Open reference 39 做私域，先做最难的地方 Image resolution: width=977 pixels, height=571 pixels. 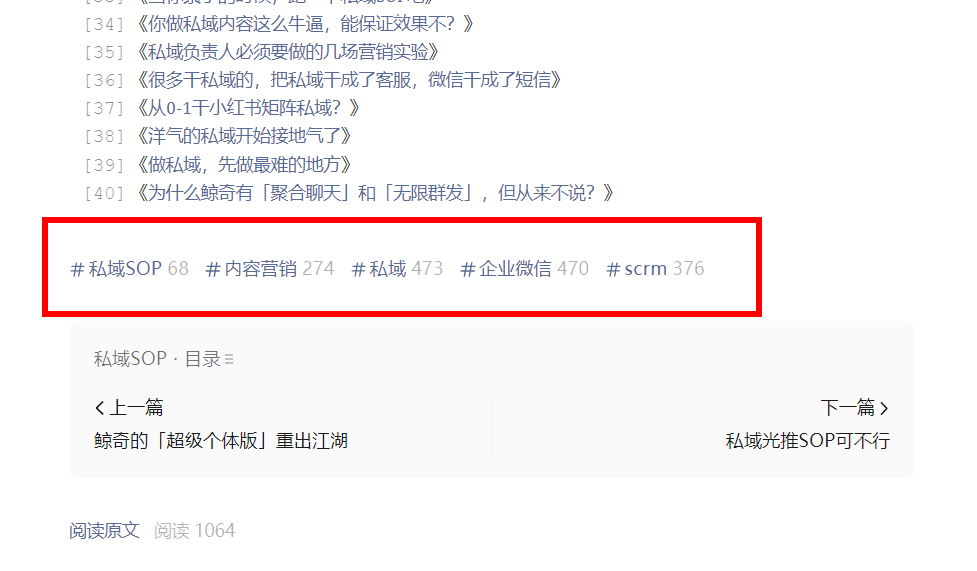click(244, 165)
